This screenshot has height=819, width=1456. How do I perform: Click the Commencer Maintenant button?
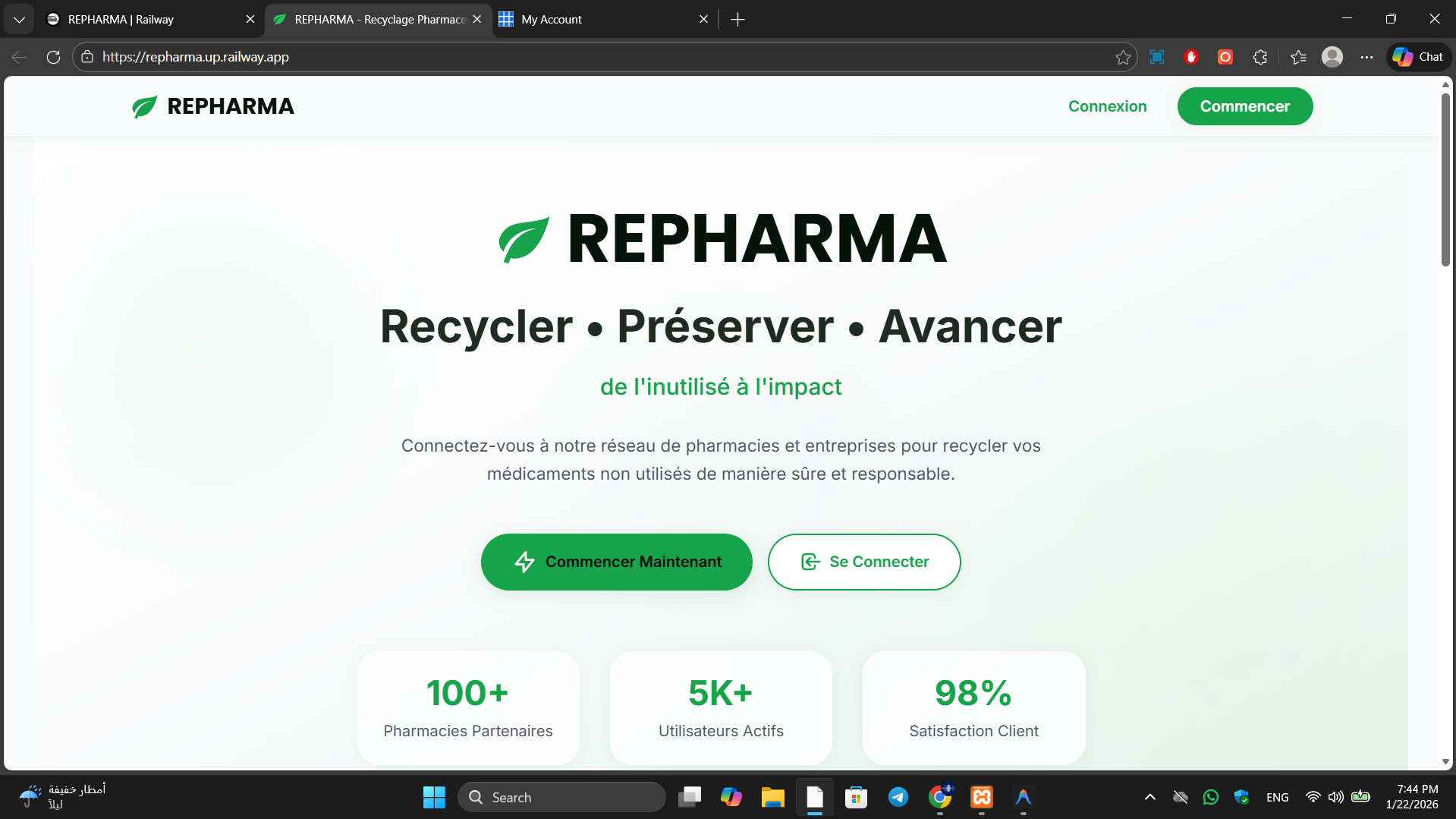[616, 562]
